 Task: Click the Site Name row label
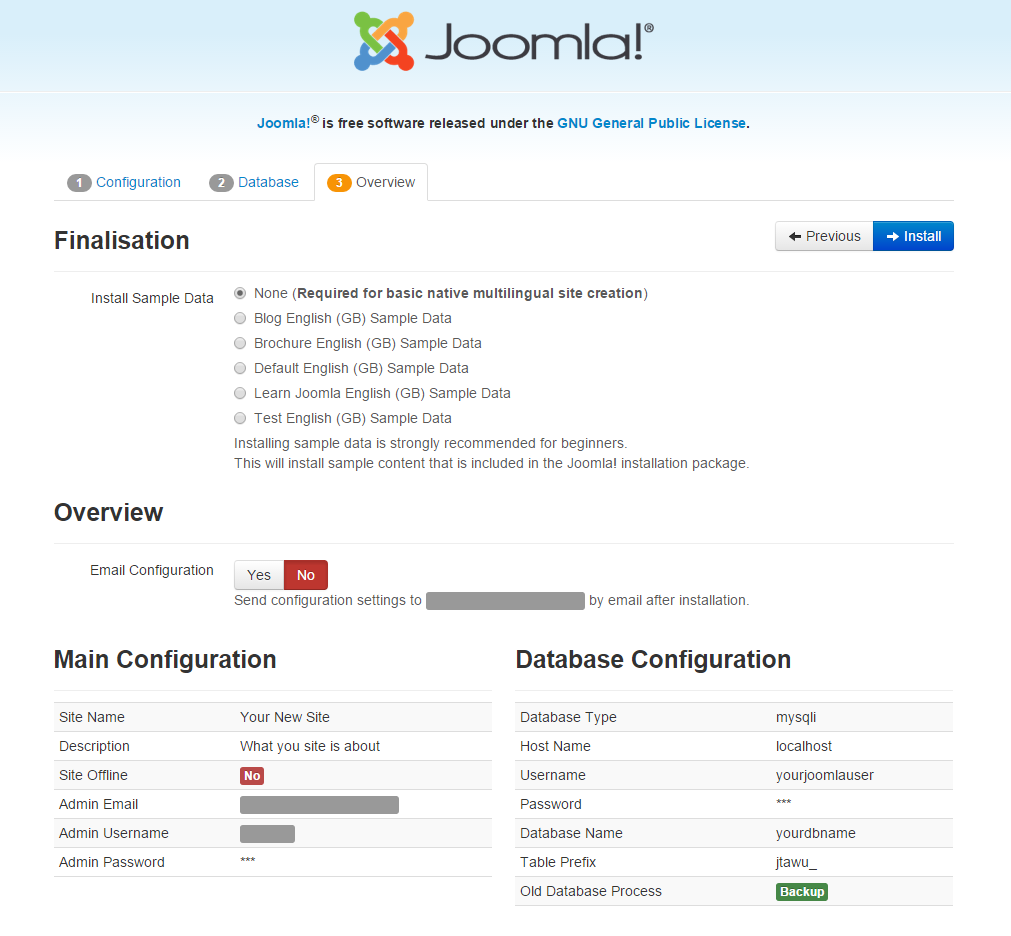click(92, 717)
